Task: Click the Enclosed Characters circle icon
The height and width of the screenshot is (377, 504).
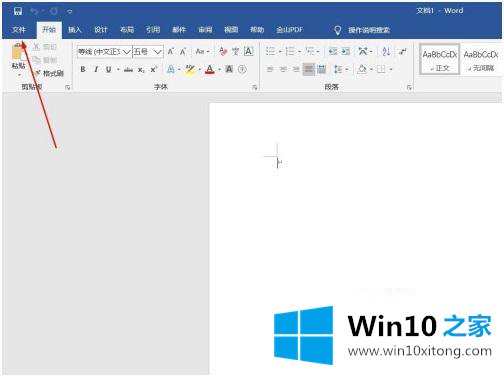Action: tap(242, 69)
